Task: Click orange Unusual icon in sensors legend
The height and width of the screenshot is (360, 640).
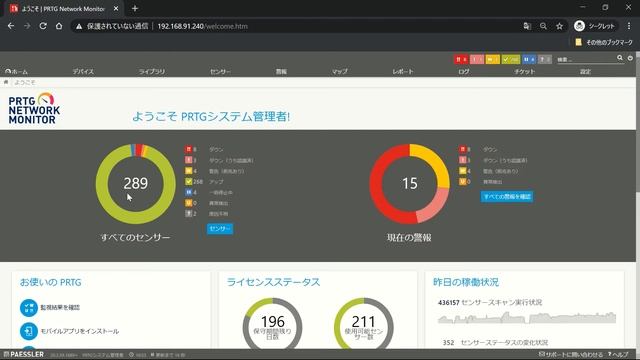Action: (189, 203)
